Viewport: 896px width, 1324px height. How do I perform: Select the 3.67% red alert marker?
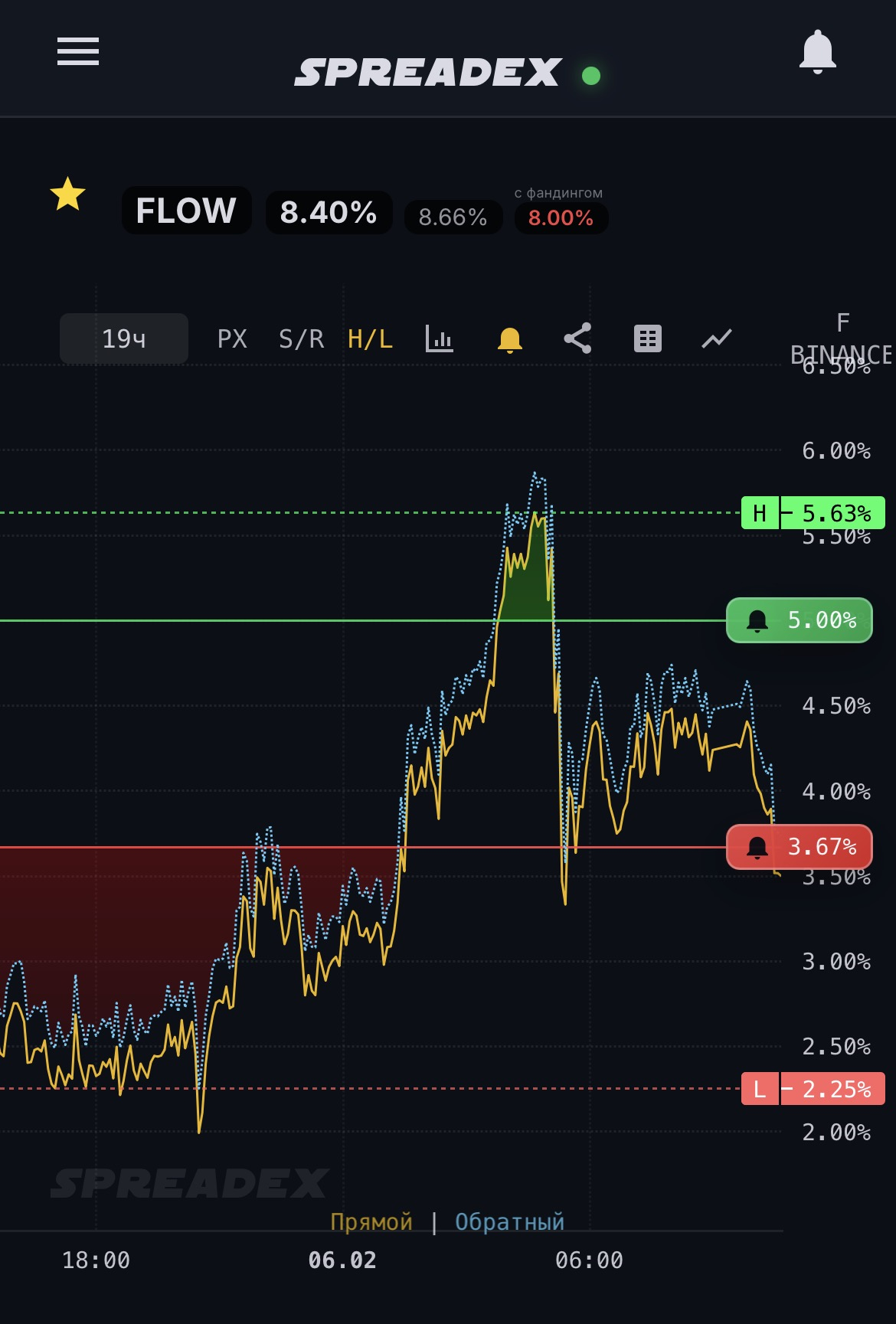pyautogui.click(x=800, y=847)
